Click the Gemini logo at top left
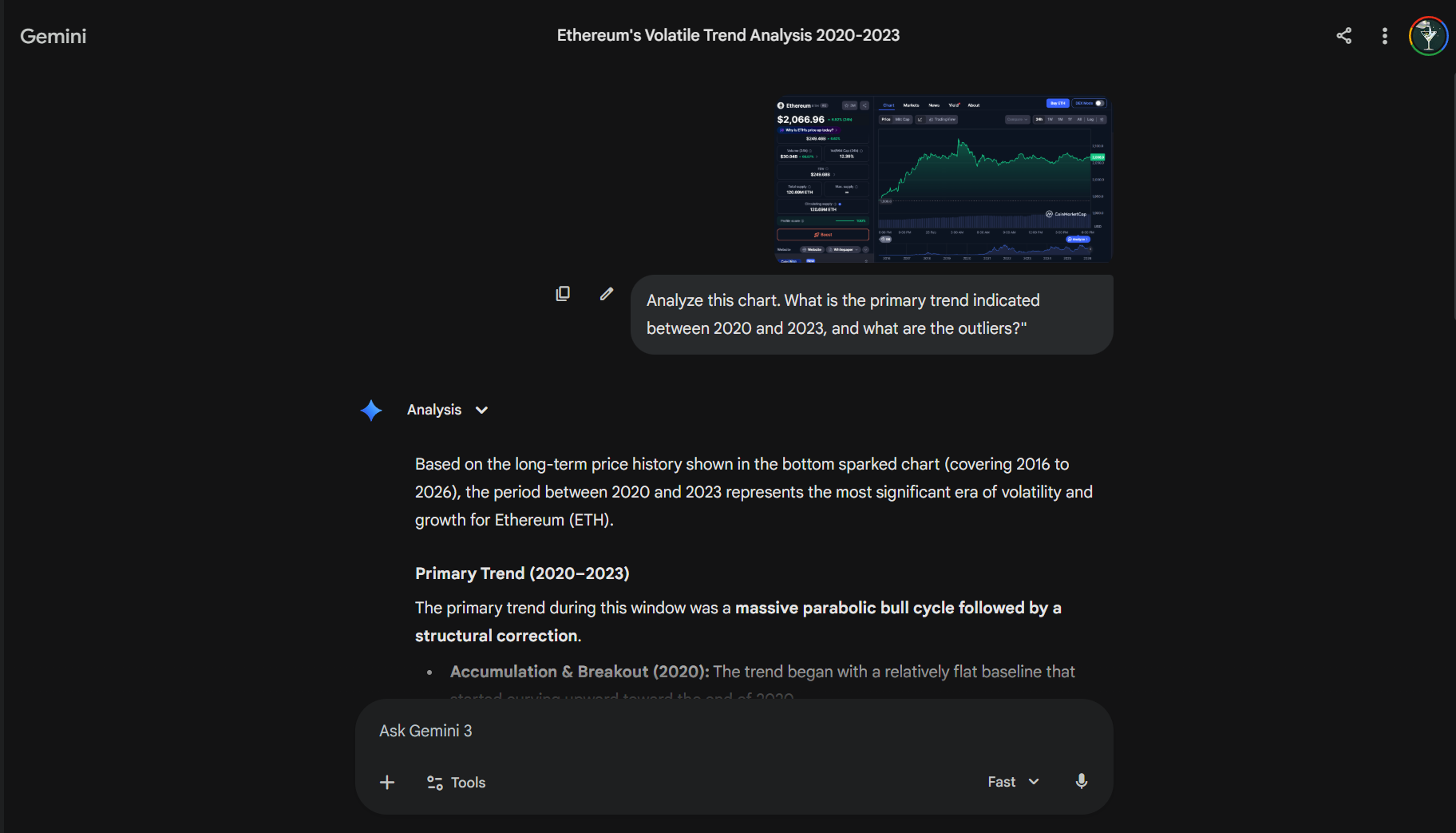 [x=53, y=36]
